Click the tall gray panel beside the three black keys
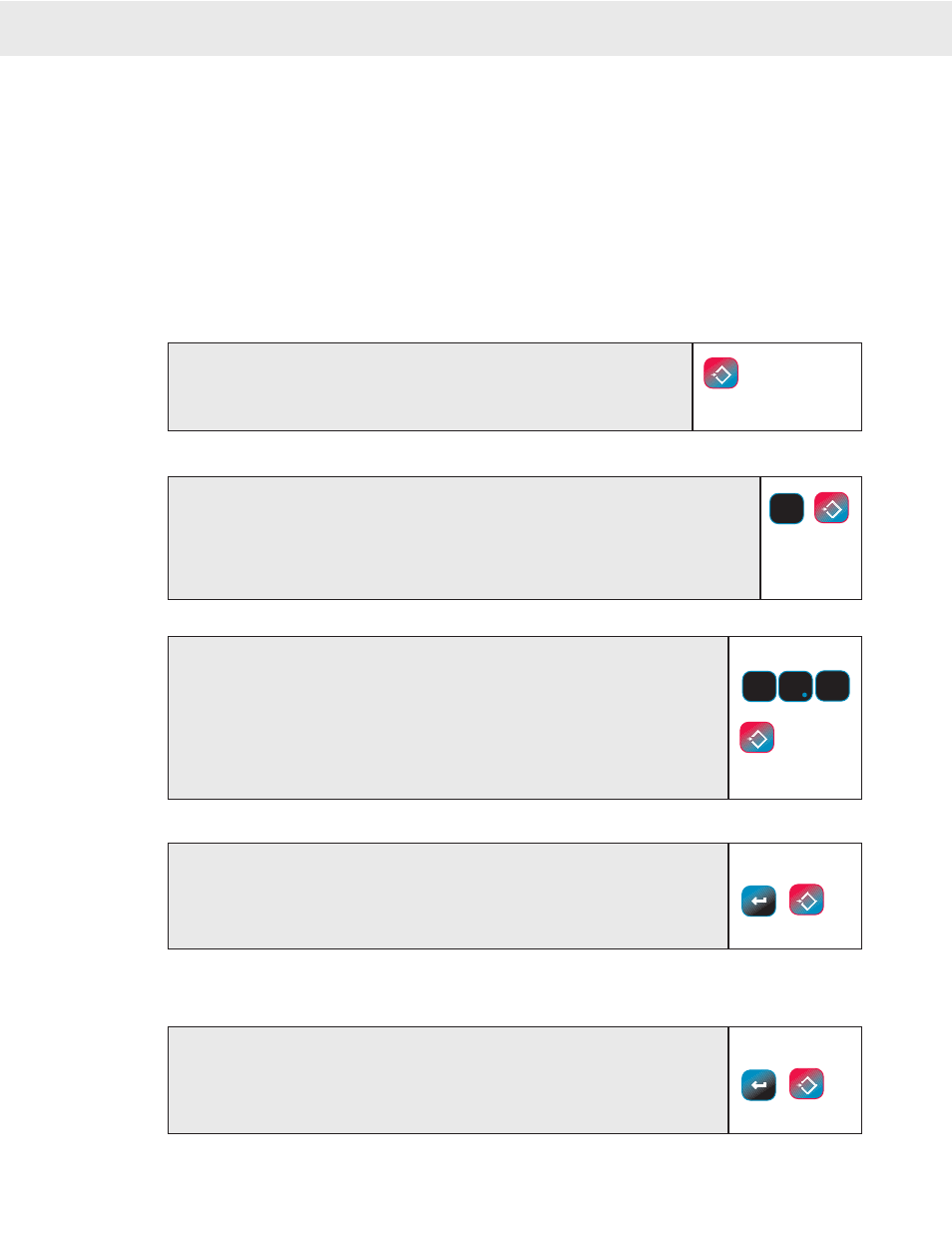The image size is (952, 1233). pos(448,718)
